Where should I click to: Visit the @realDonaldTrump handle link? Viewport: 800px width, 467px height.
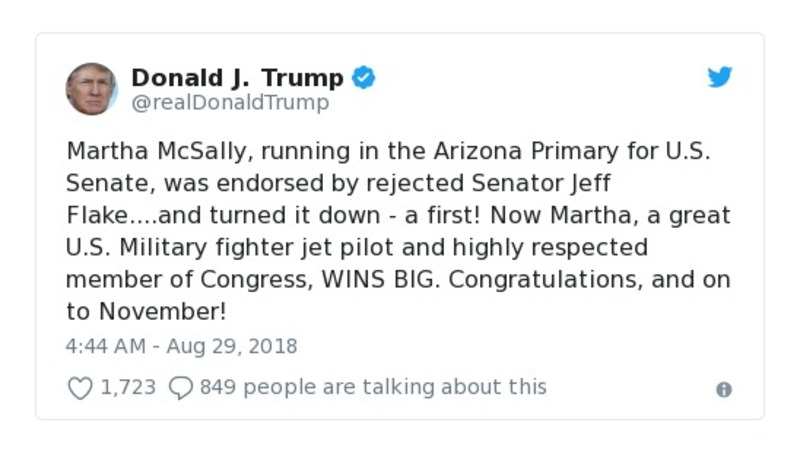(x=230, y=102)
